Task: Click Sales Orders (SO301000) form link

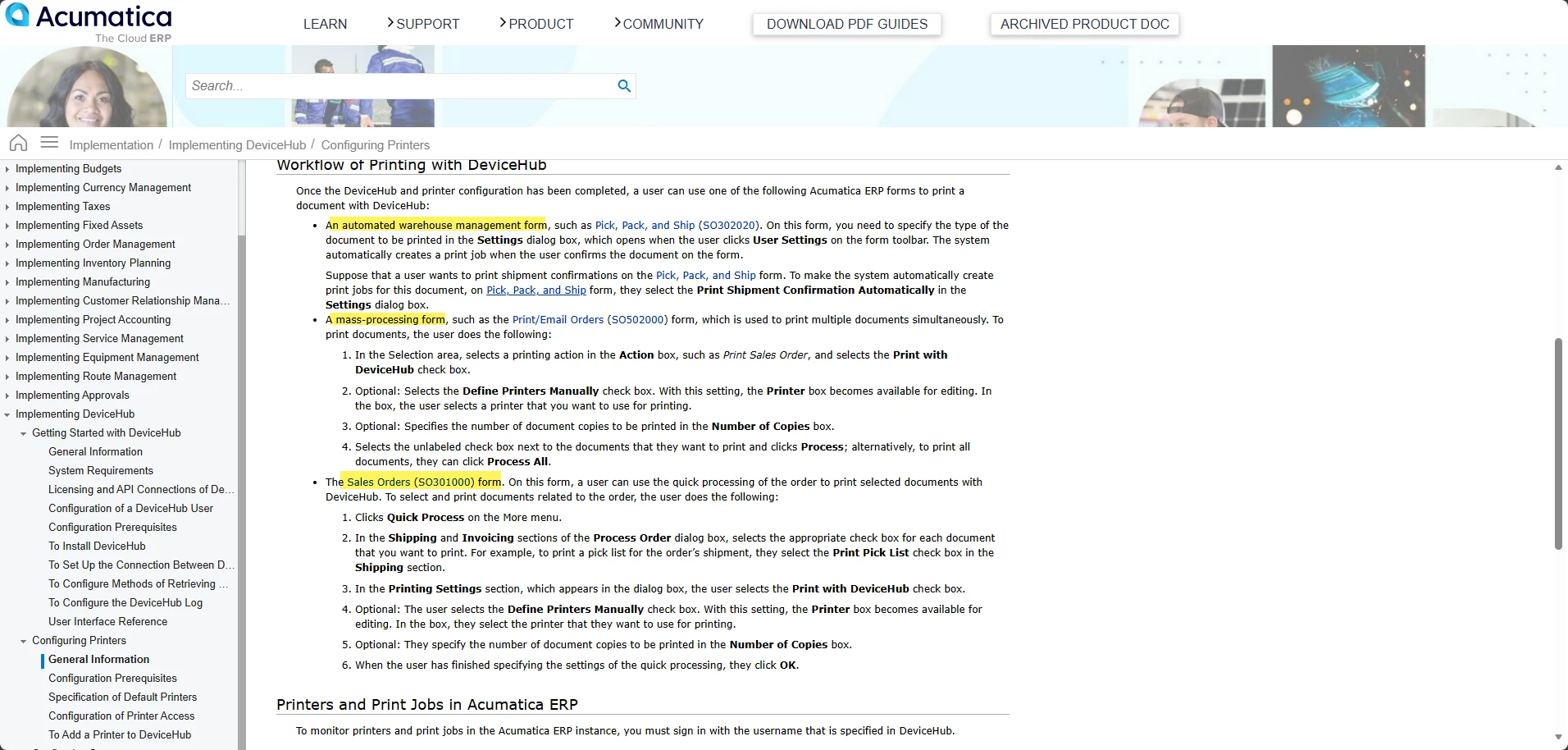Action: [424, 482]
